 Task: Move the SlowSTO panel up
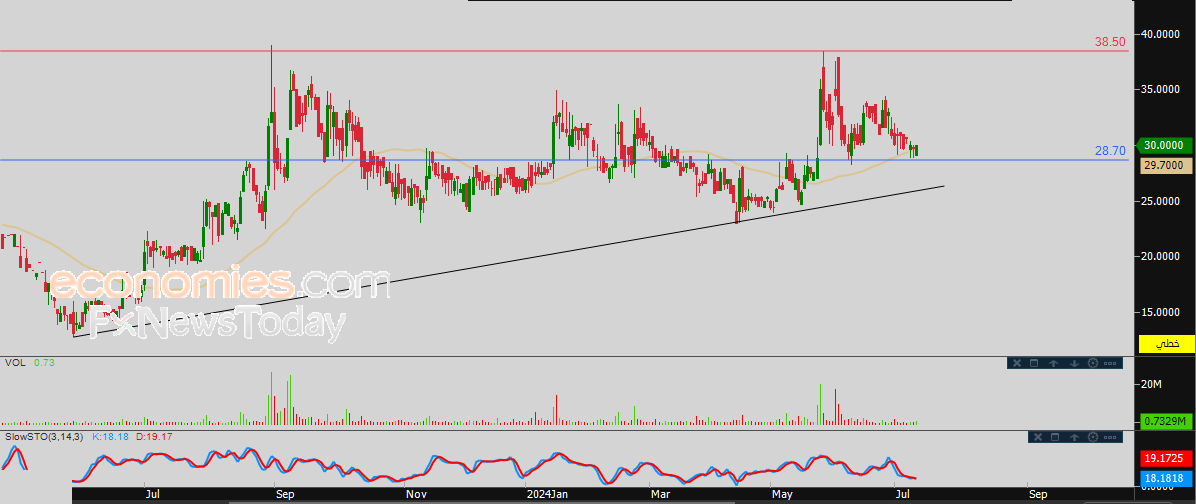(1074, 437)
